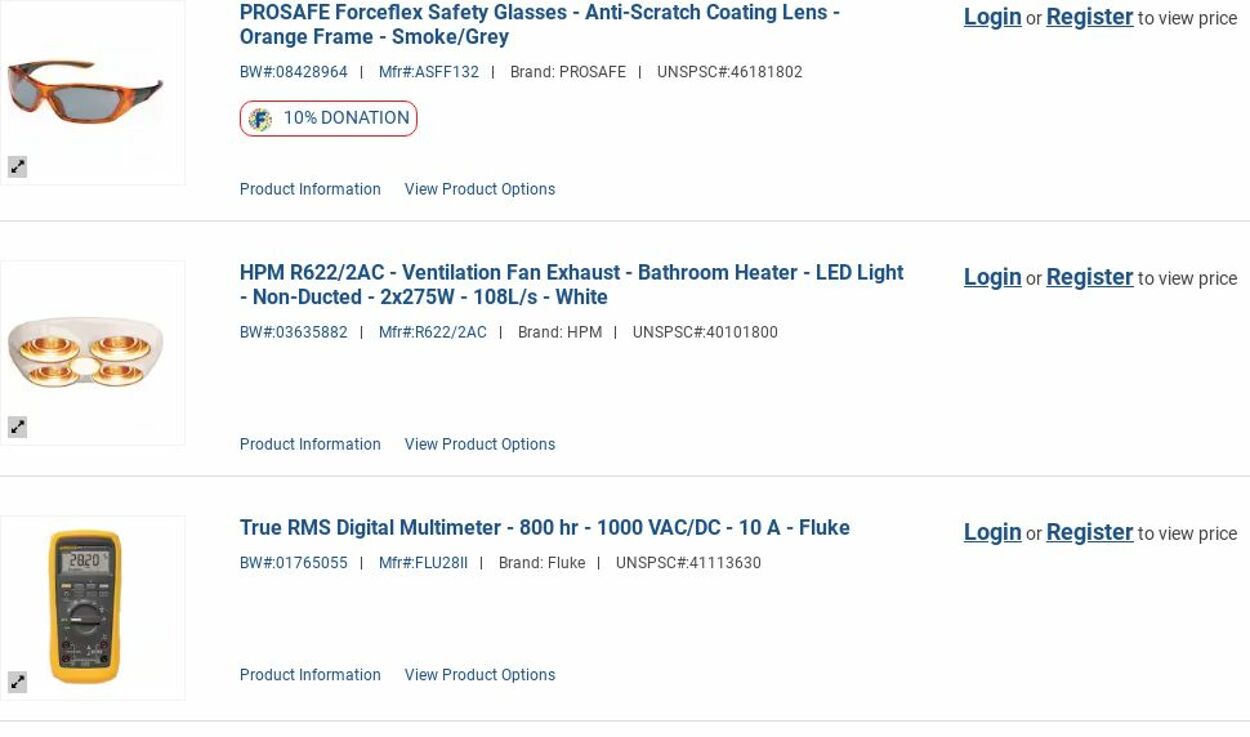Click the bathroom heater fan thumbnail
The width and height of the screenshot is (1250, 737).
(x=86, y=351)
